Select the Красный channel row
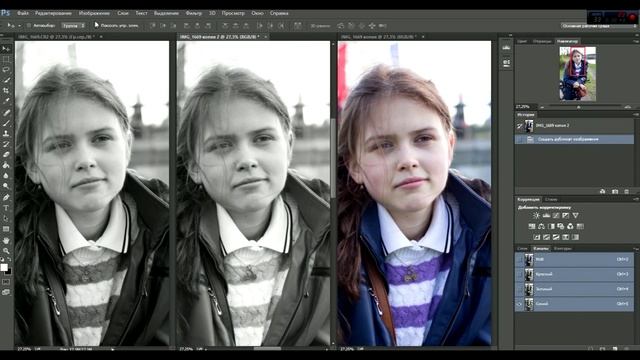Viewport: 640px width, 360px height. coord(574,274)
